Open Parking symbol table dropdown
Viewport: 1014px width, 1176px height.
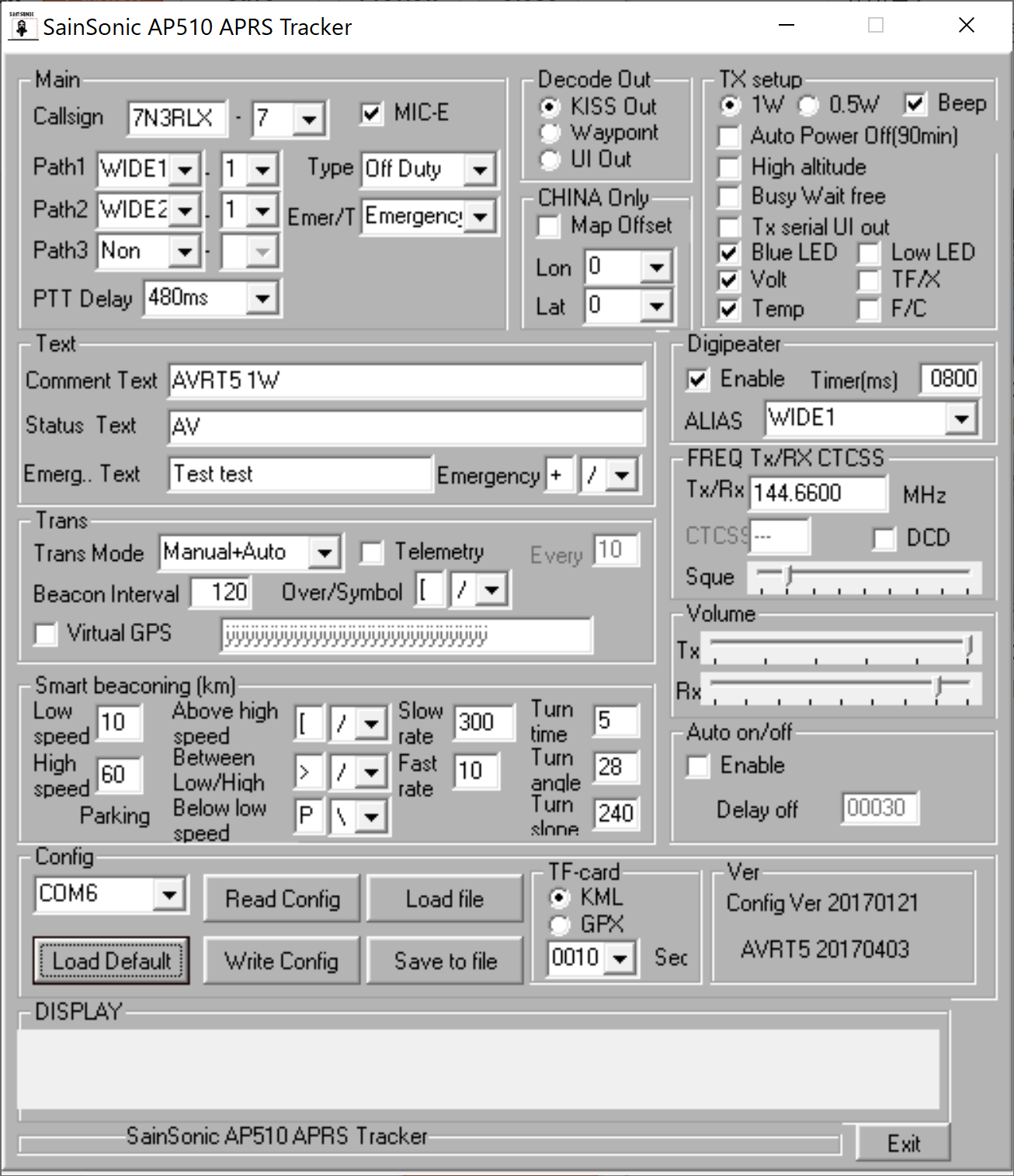(x=372, y=816)
